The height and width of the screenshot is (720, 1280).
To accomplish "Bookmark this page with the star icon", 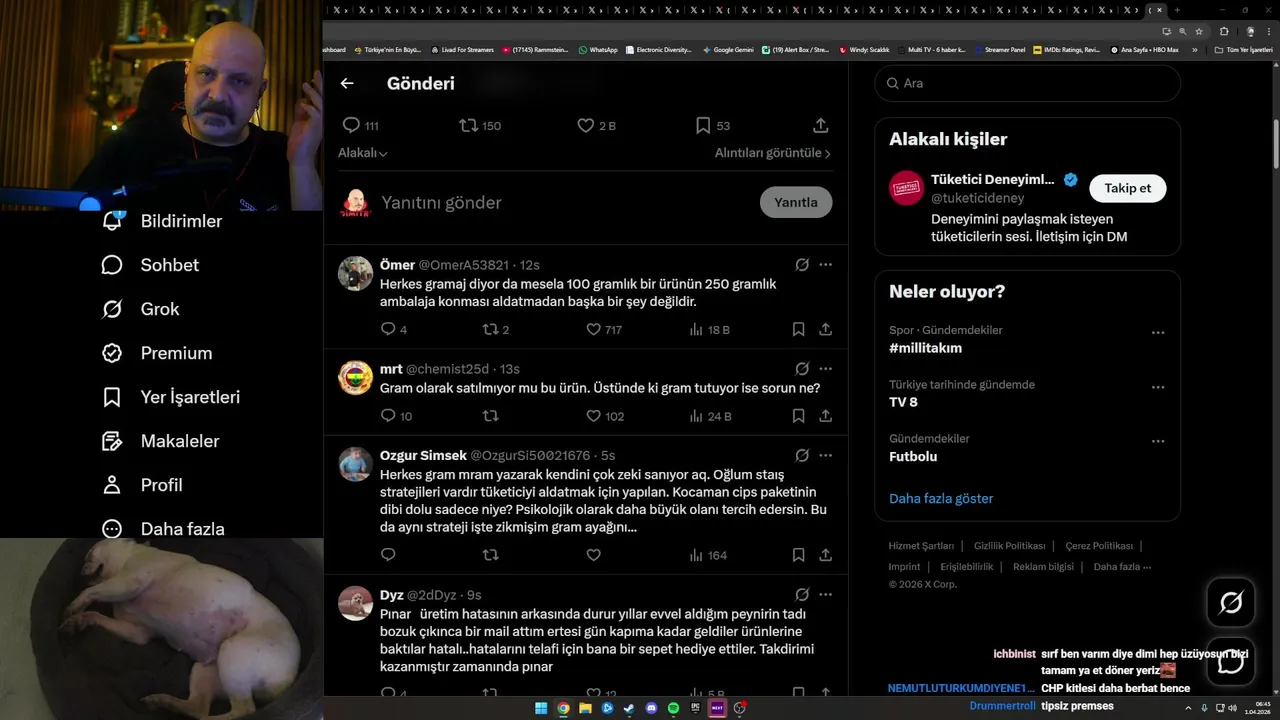I will pos(1199,31).
